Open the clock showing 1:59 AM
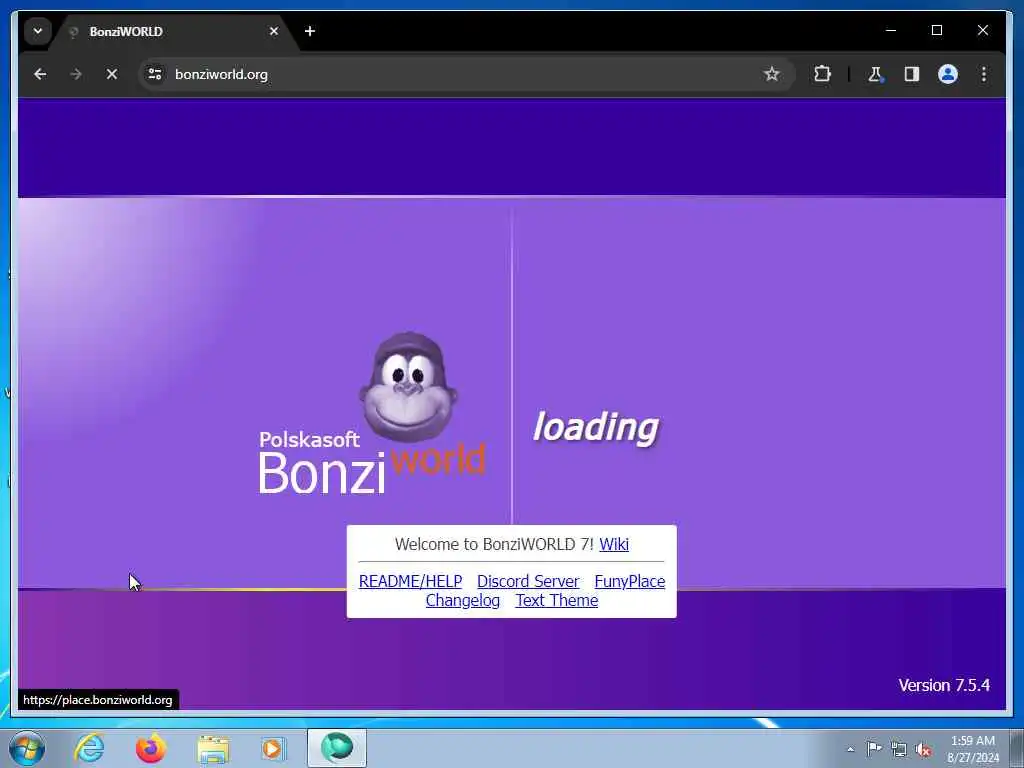Screen dimensions: 1024x768 pyautogui.click(x=972, y=749)
